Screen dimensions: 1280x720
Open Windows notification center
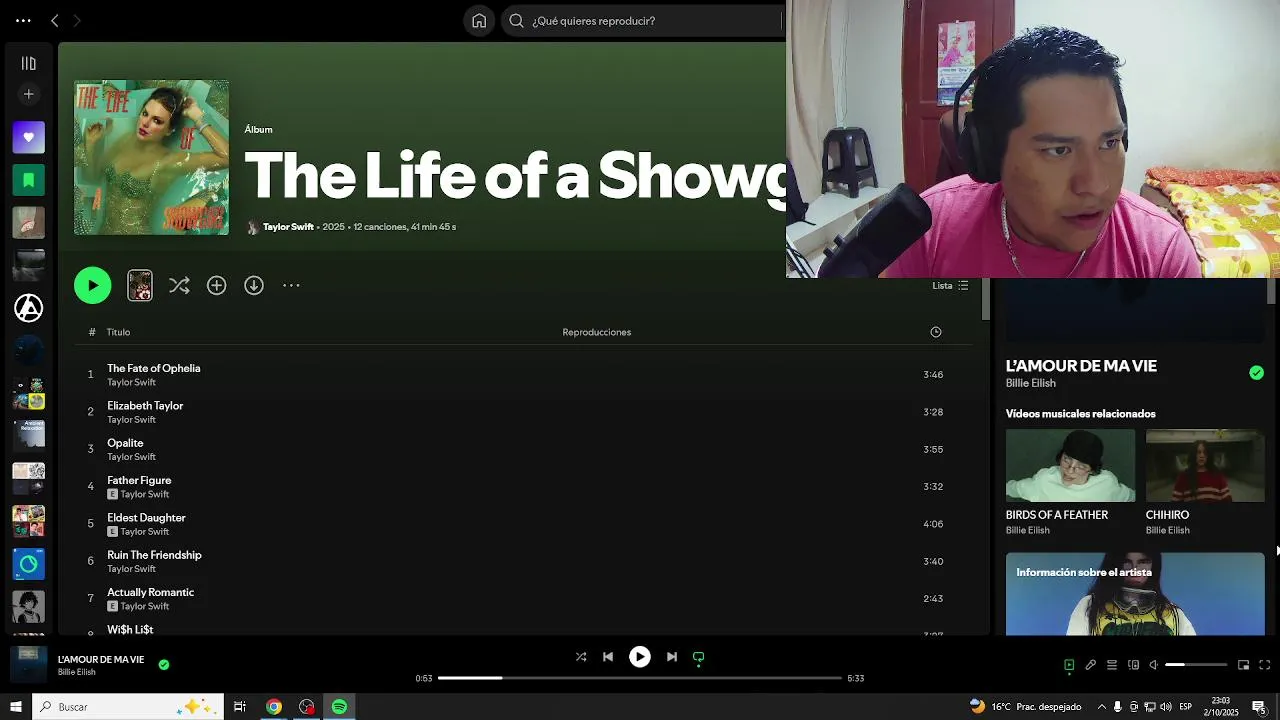click(x=1259, y=706)
